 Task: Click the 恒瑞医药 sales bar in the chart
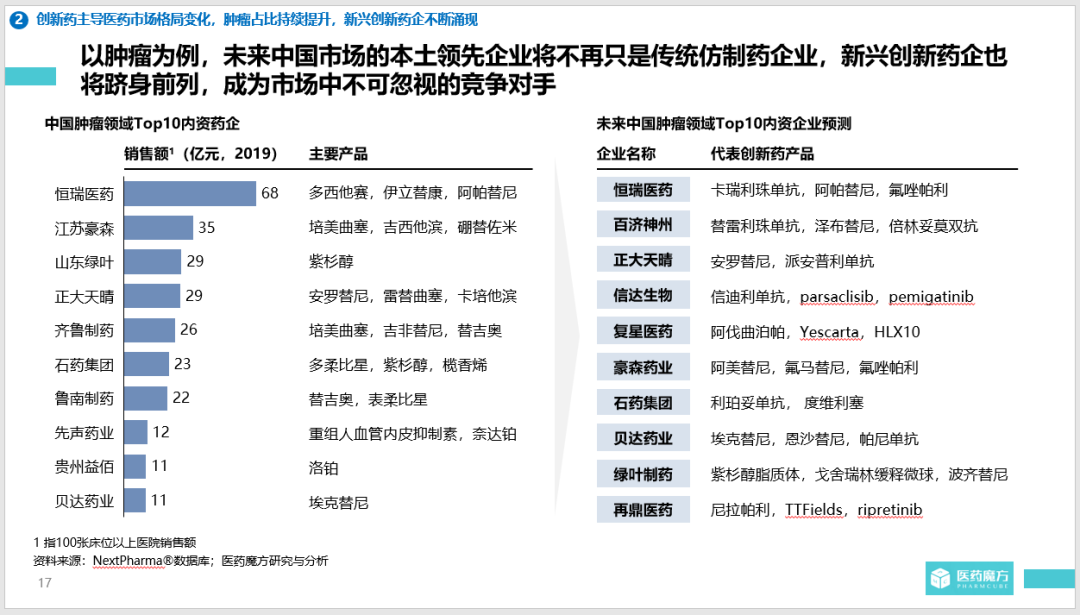pos(190,194)
